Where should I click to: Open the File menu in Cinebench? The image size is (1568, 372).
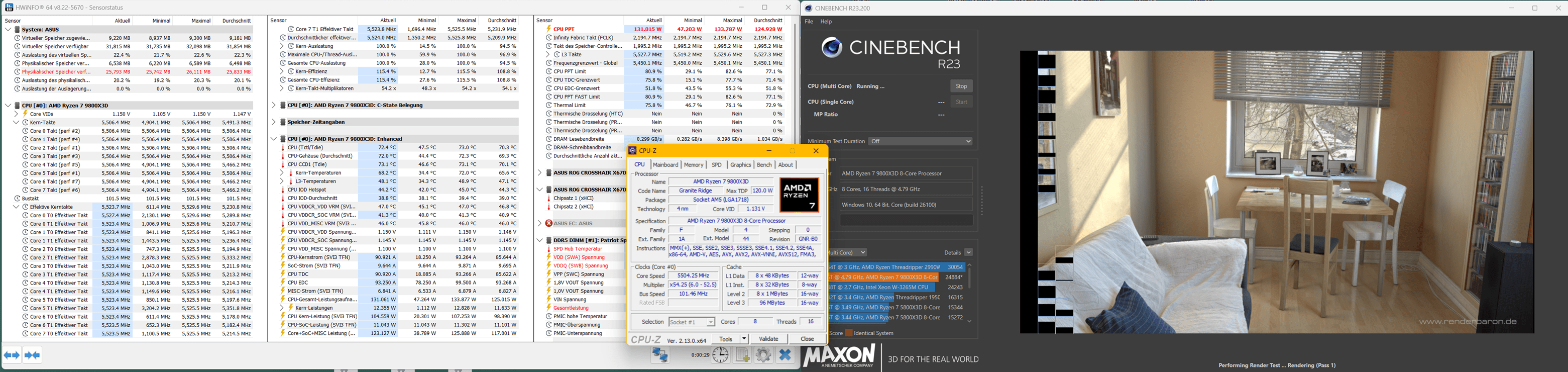click(x=809, y=22)
